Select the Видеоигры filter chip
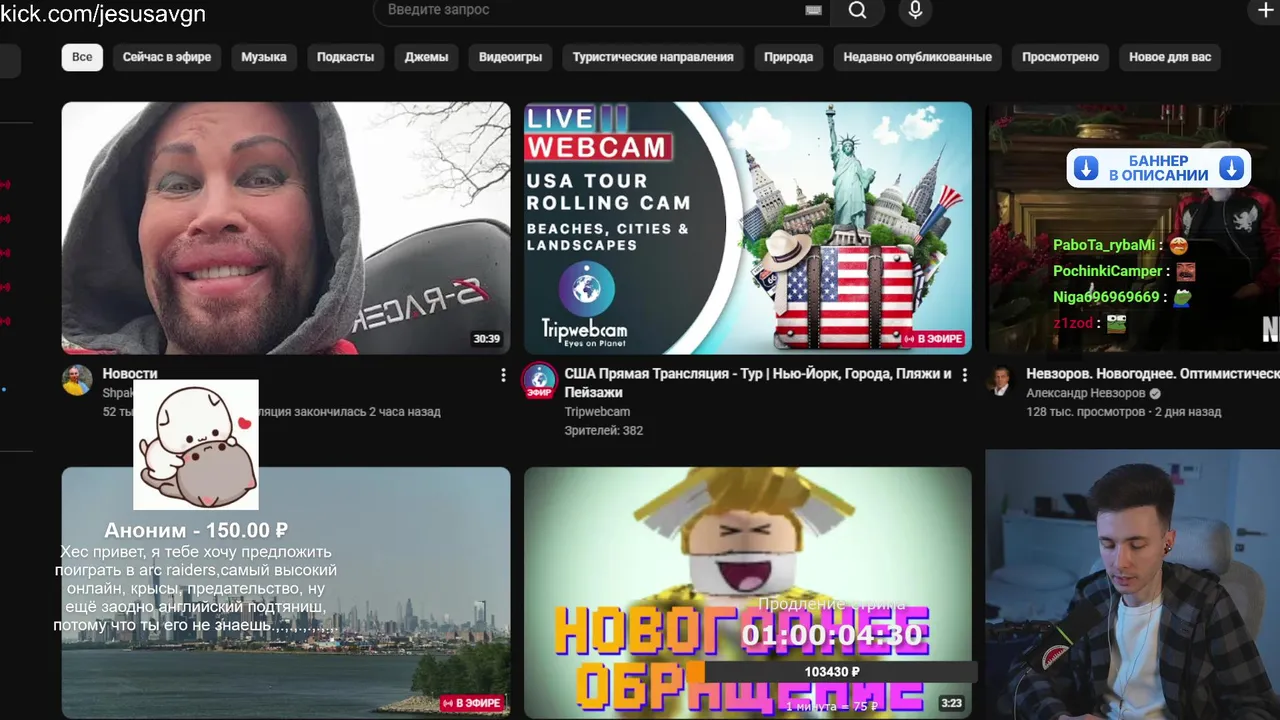 (x=510, y=57)
